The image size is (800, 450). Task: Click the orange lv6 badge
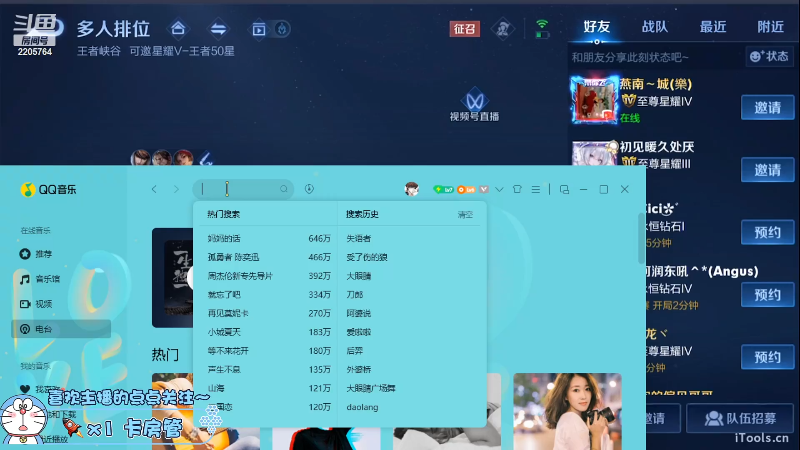point(466,189)
